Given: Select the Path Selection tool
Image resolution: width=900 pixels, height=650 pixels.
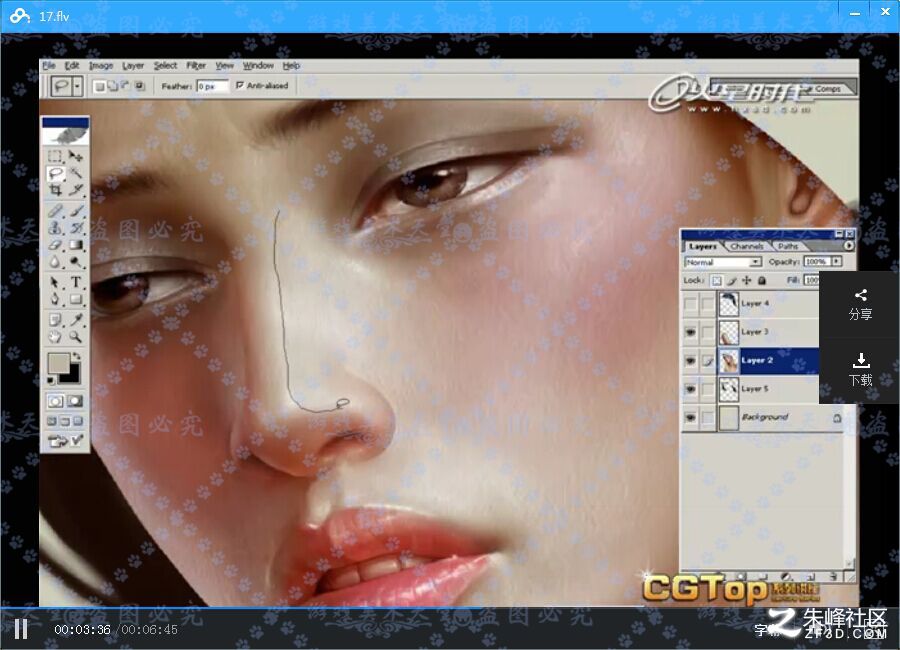Looking at the screenshot, I should coord(55,283).
